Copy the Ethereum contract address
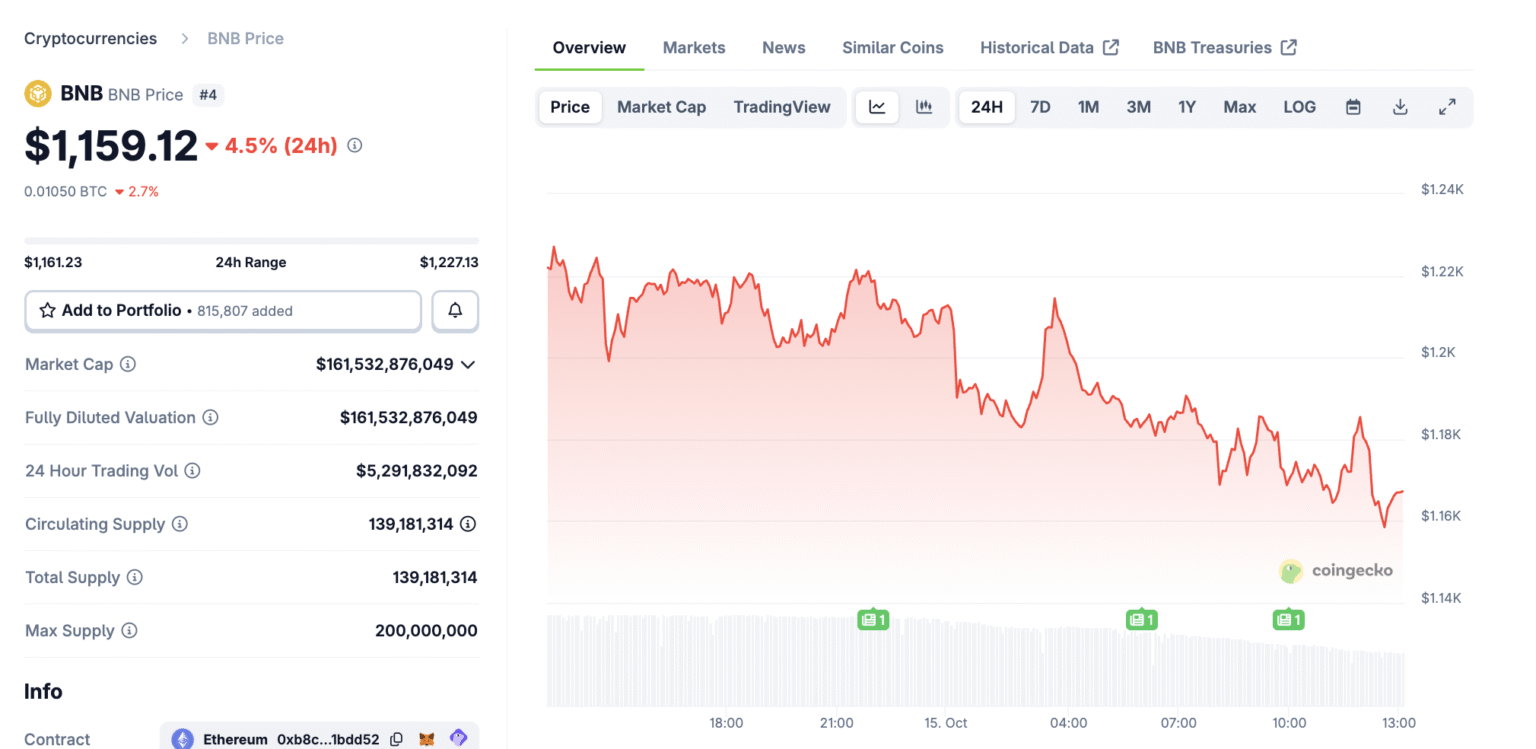The image size is (1536, 749). (396, 739)
